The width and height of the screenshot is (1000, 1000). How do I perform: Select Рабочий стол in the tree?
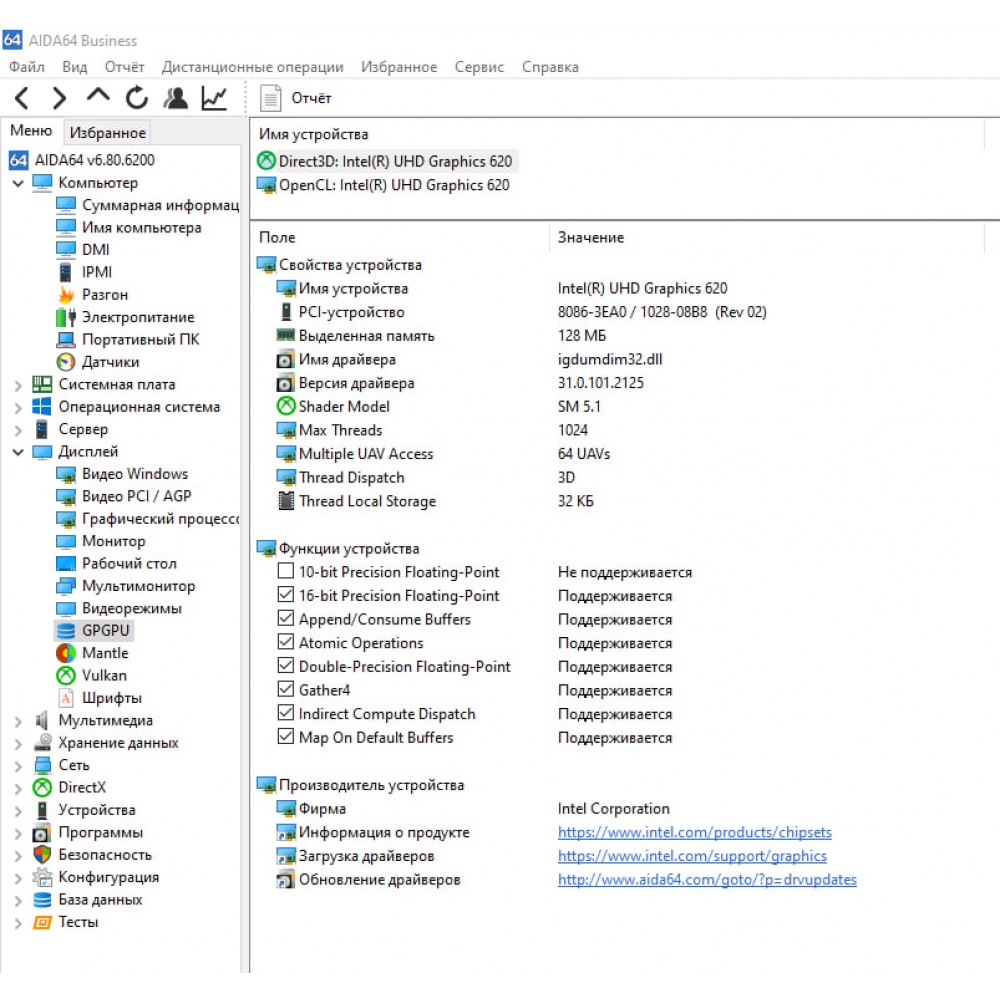pyautogui.click(x=116, y=563)
